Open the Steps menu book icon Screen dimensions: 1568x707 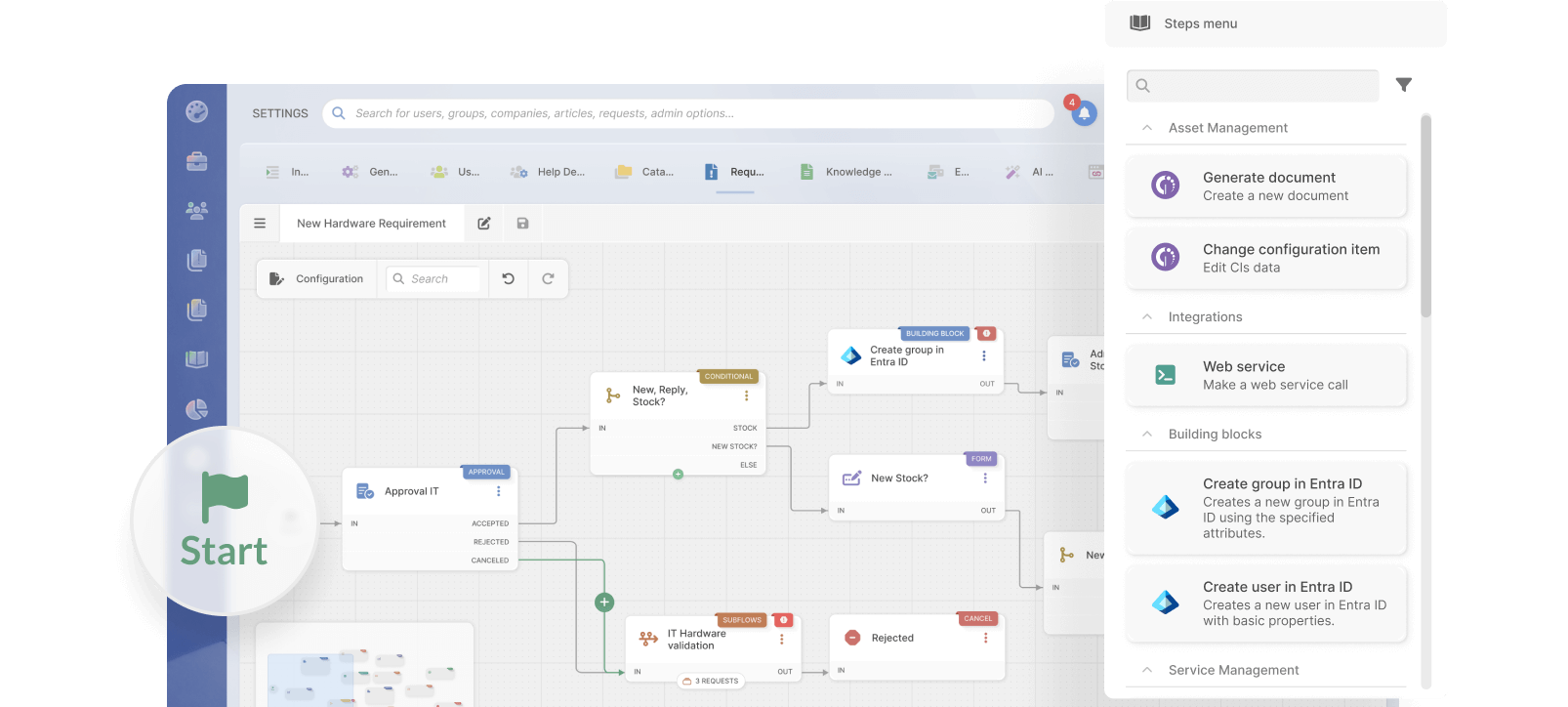pos(1139,23)
